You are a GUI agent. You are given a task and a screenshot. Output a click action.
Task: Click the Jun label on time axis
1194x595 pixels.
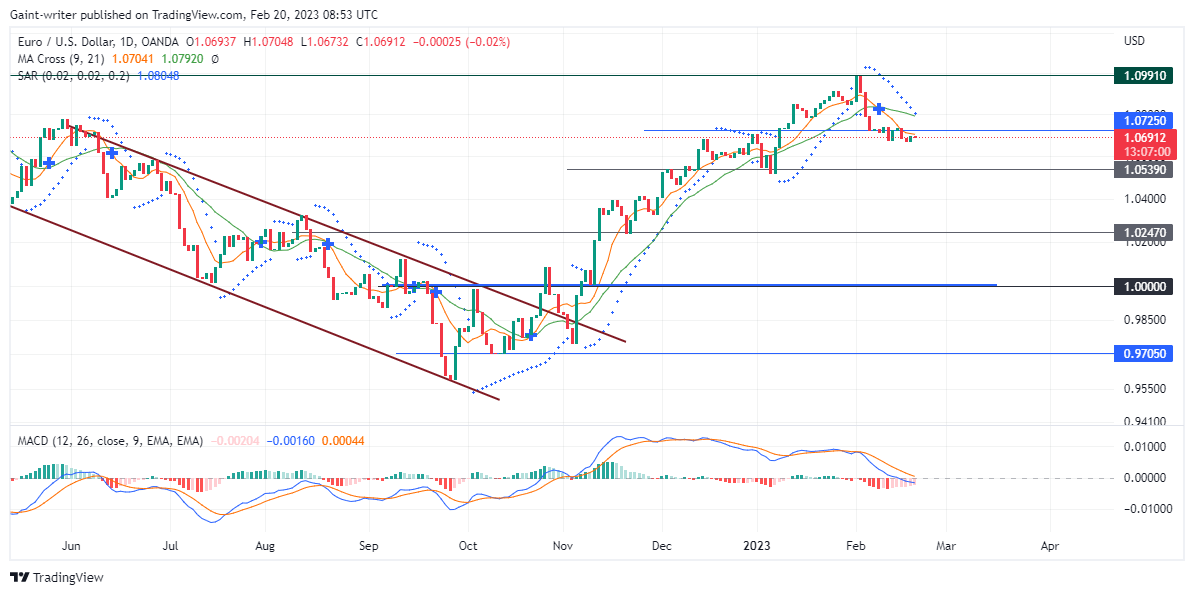[x=70, y=546]
